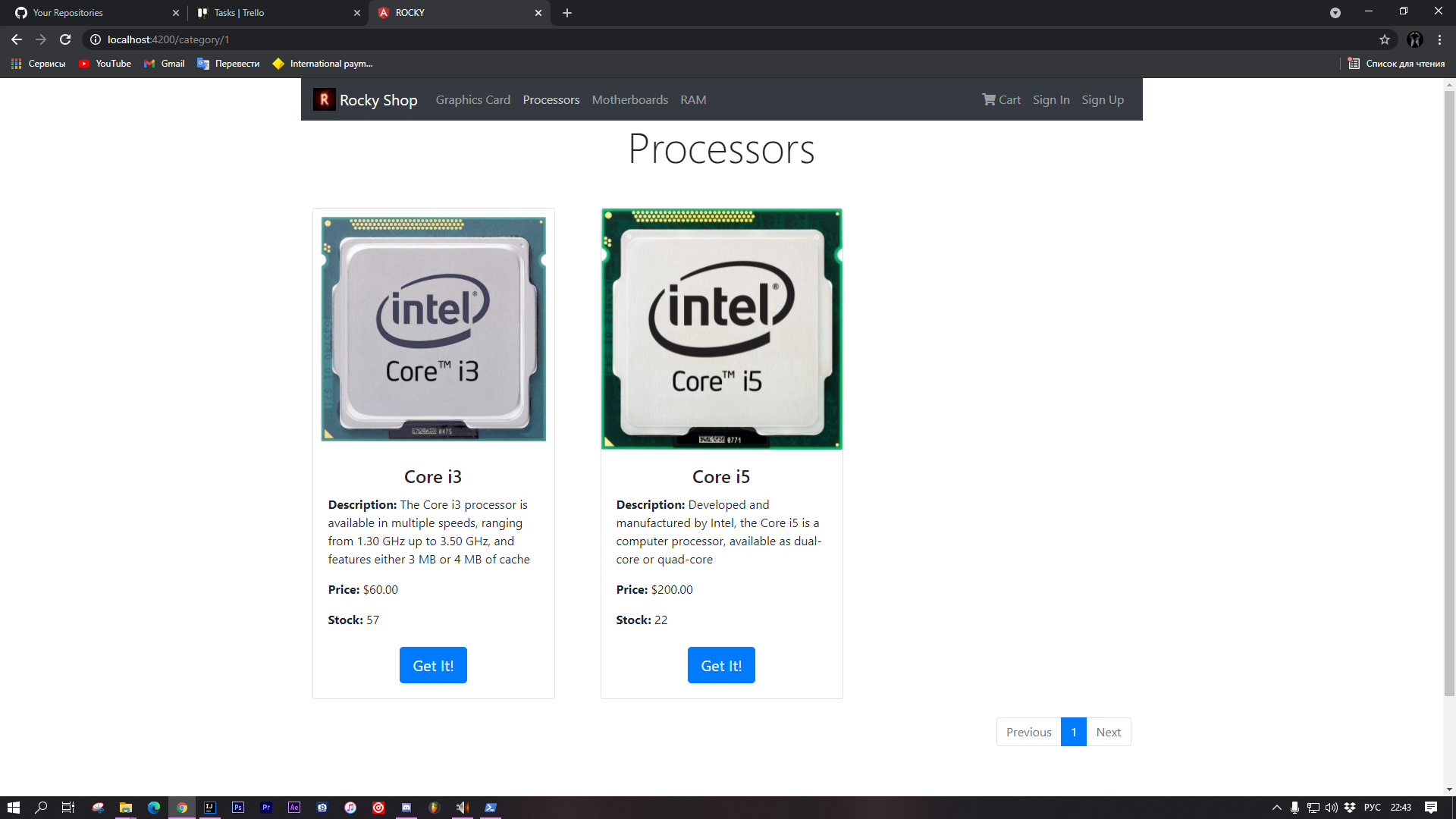Bookmark this page with the star icon

[1385, 39]
